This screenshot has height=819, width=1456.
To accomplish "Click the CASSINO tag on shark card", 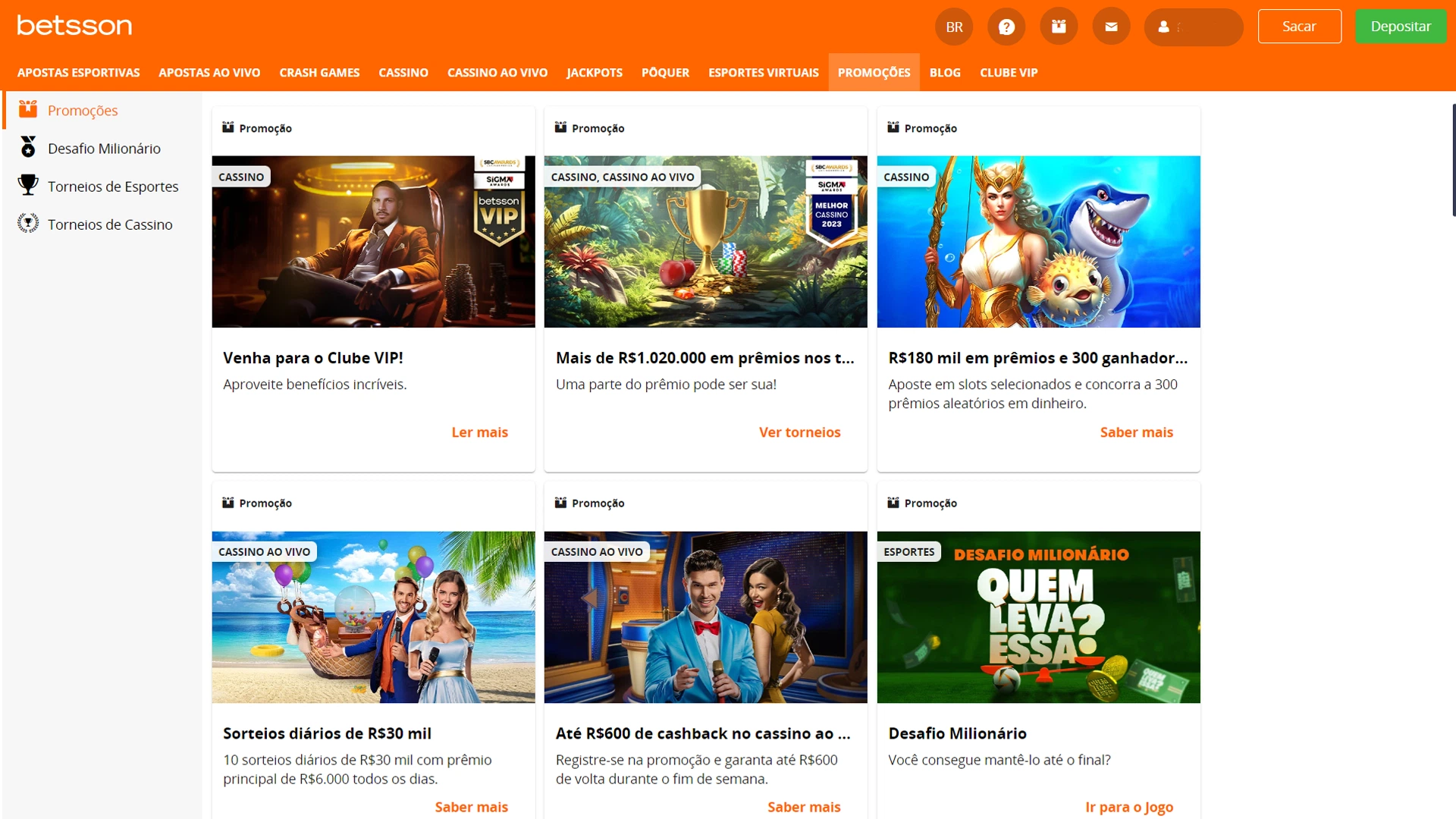I will click(906, 177).
